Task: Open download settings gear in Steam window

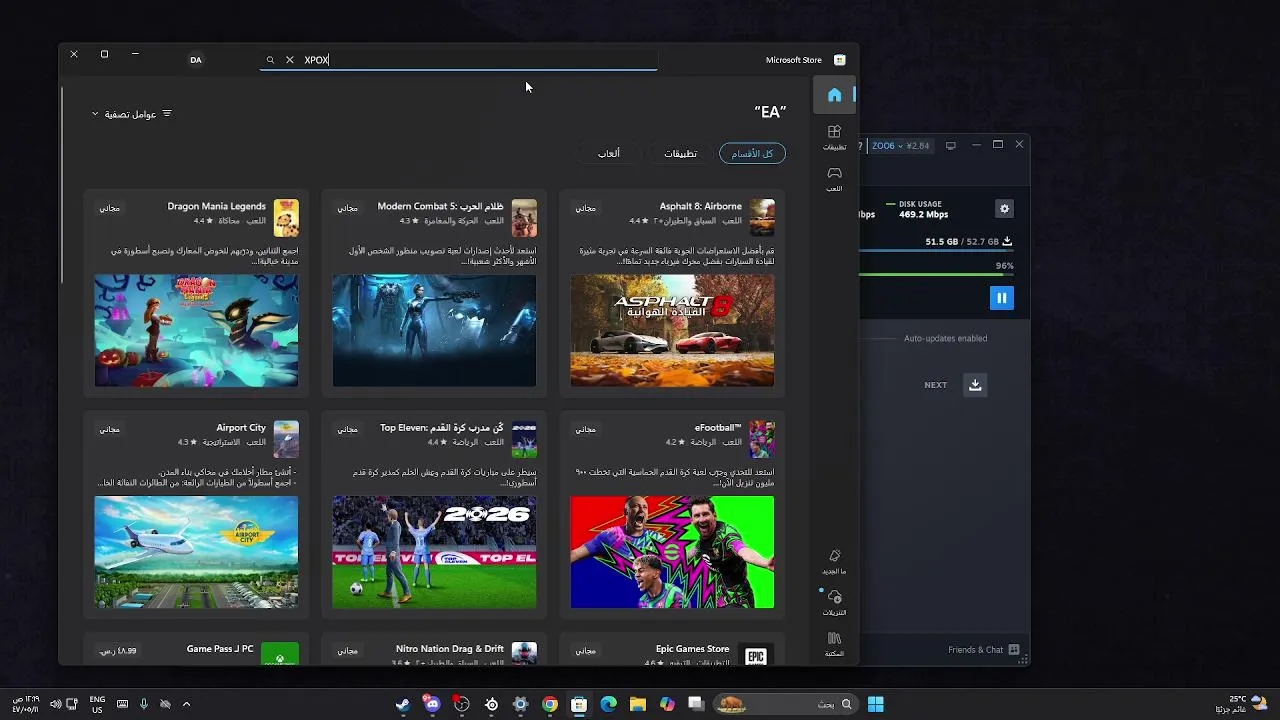Action: [x=1004, y=209]
